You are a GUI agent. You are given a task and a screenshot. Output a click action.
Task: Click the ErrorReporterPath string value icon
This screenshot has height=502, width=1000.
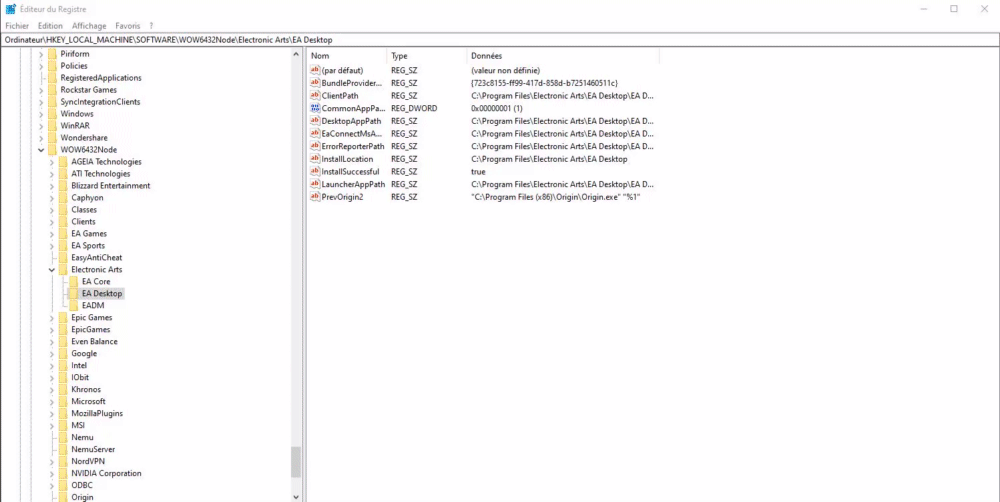point(315,146)
